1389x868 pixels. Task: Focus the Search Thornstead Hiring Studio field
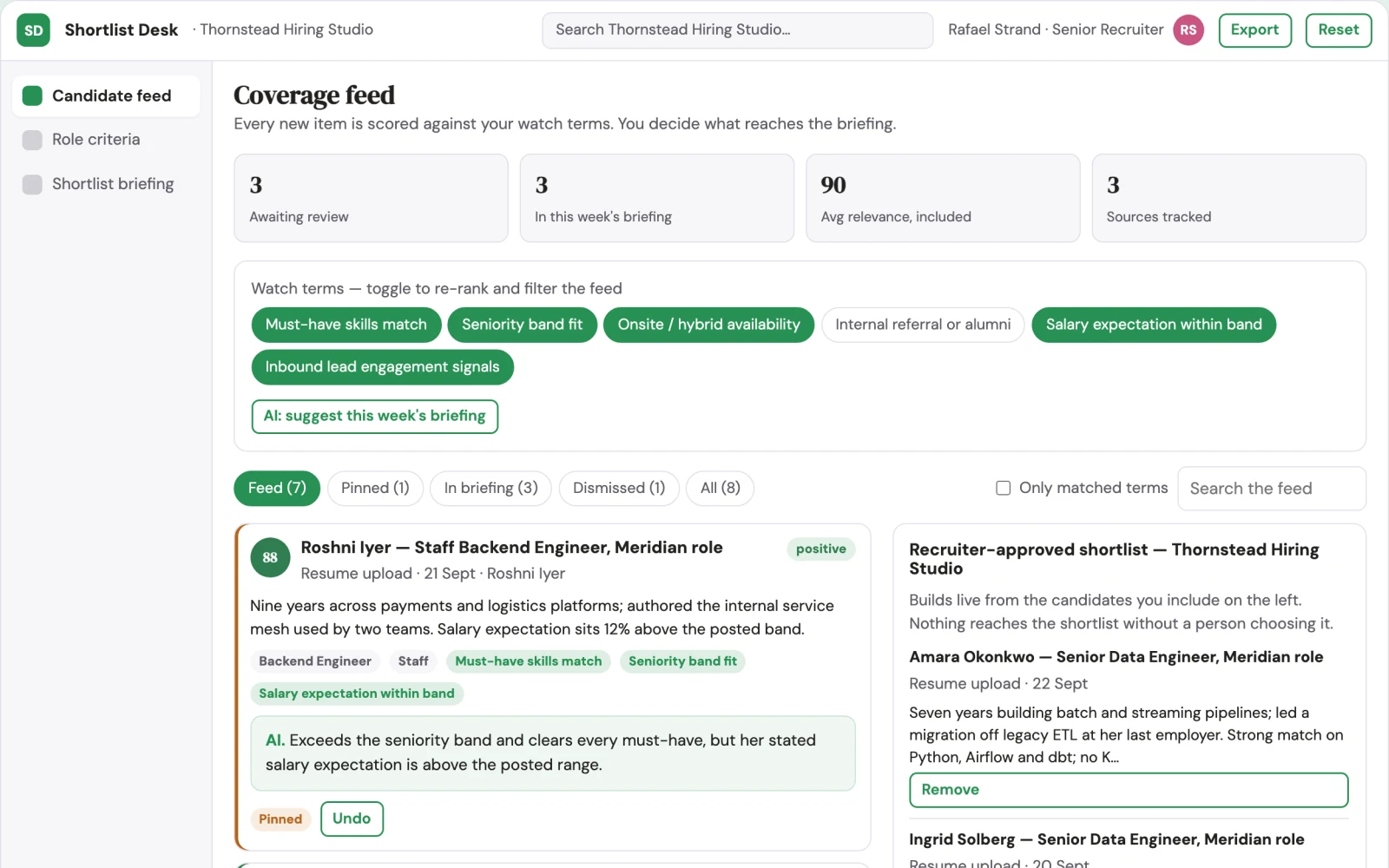click(738, 30)
